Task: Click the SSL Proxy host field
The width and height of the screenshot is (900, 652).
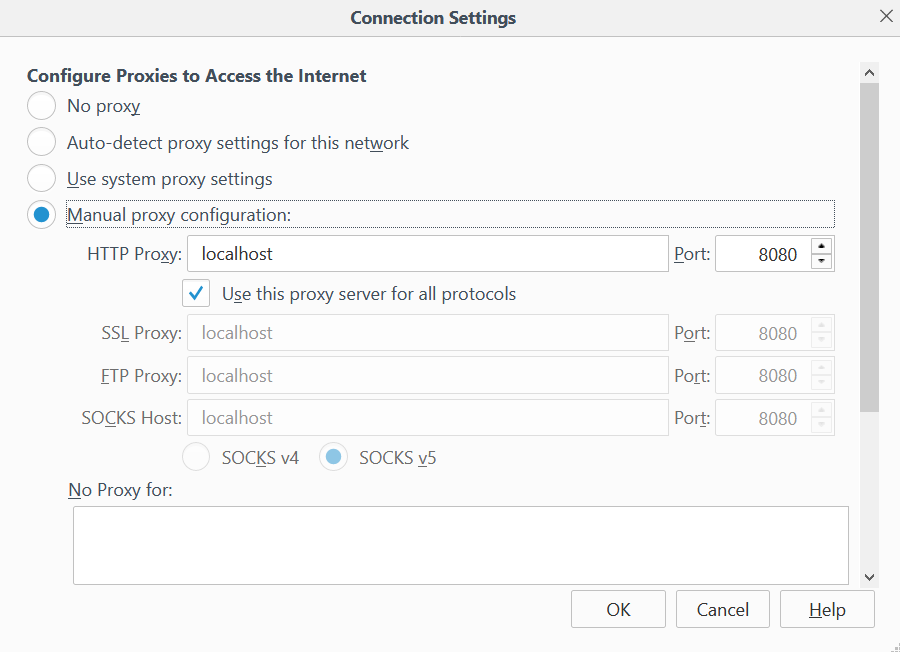Action: point(427,333)
